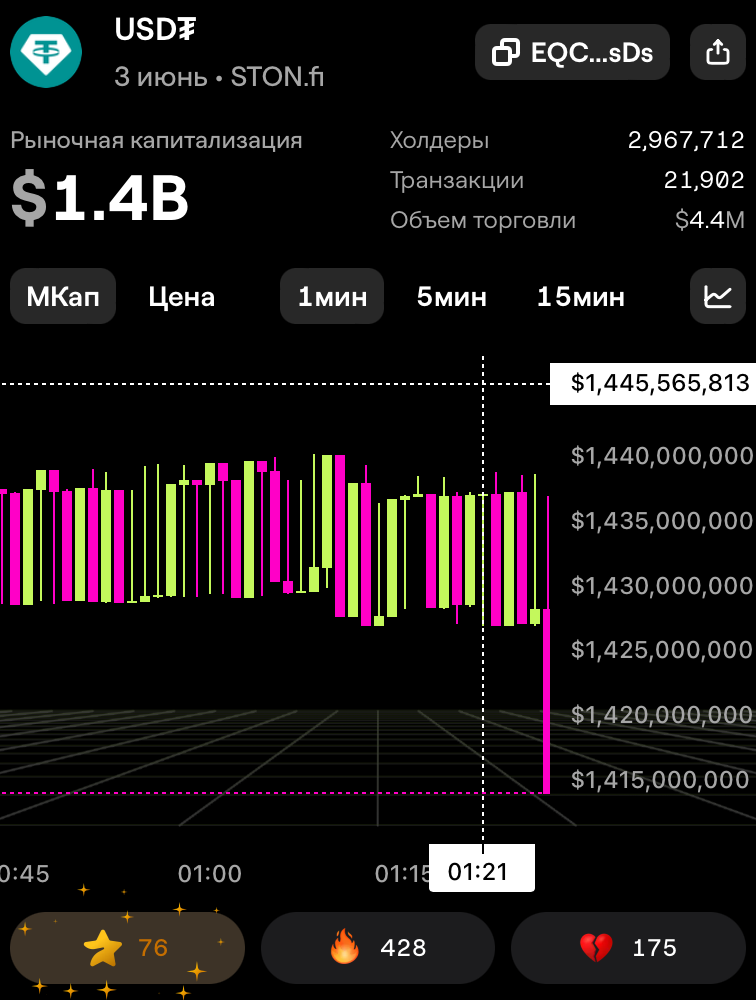The width and height of the screenshot is (756, 1000).
Task: Click the USD₮ token name
Action: pos(155,29)
